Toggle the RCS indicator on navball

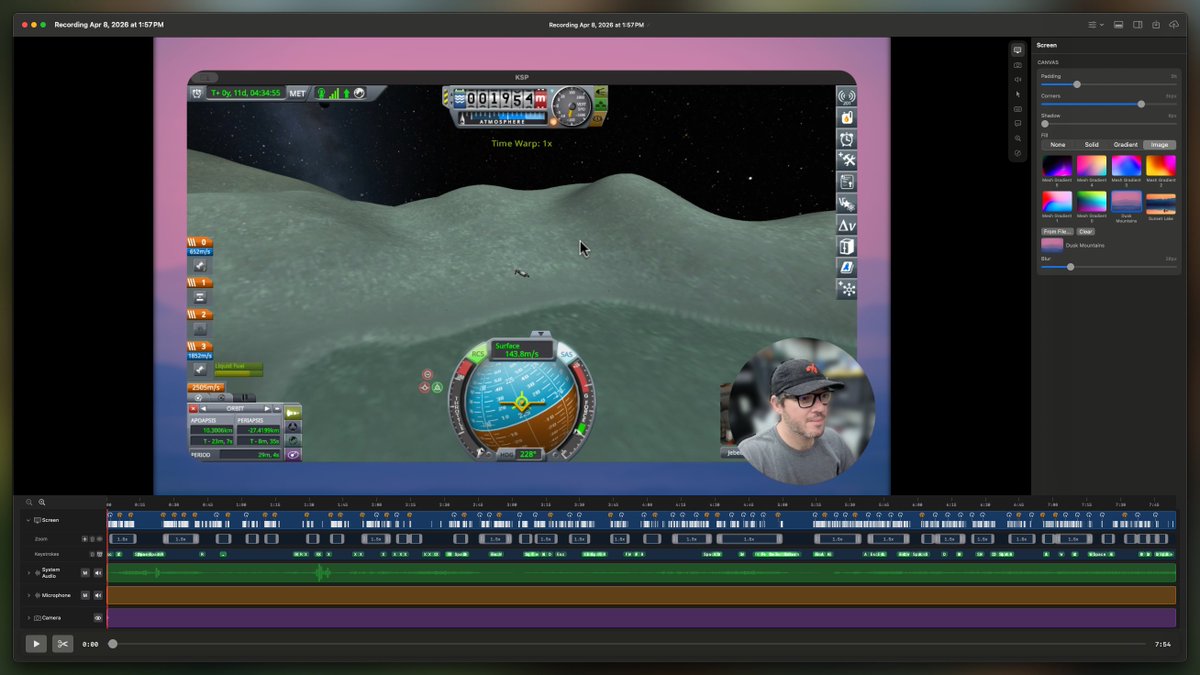click(478, 354)
